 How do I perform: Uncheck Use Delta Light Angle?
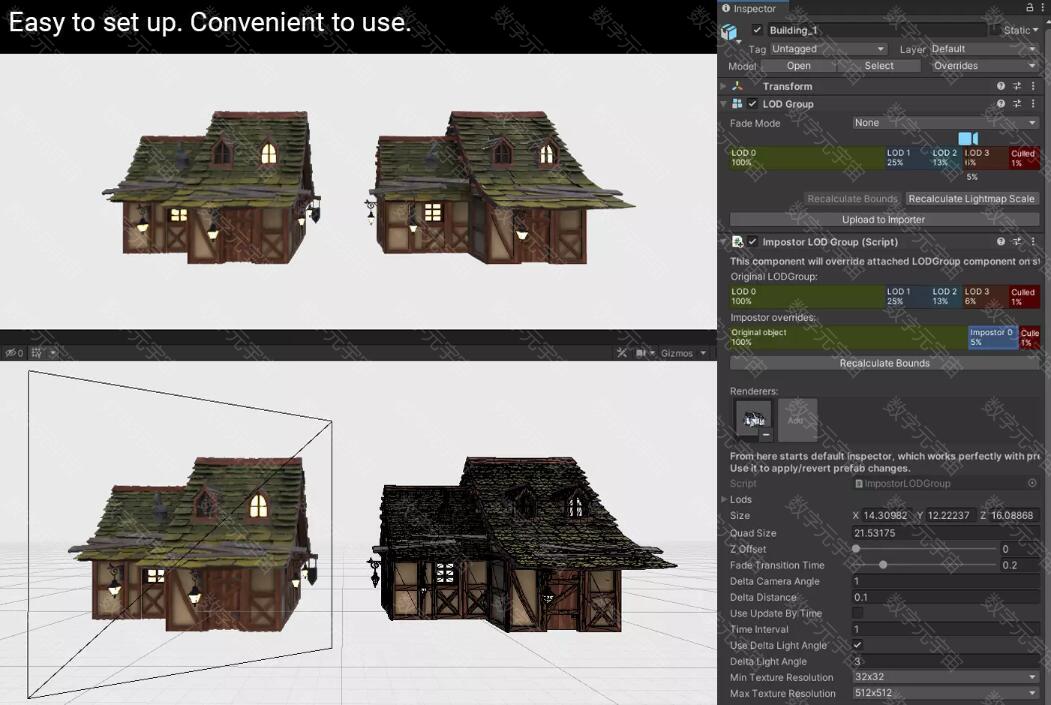pos(857,645)
